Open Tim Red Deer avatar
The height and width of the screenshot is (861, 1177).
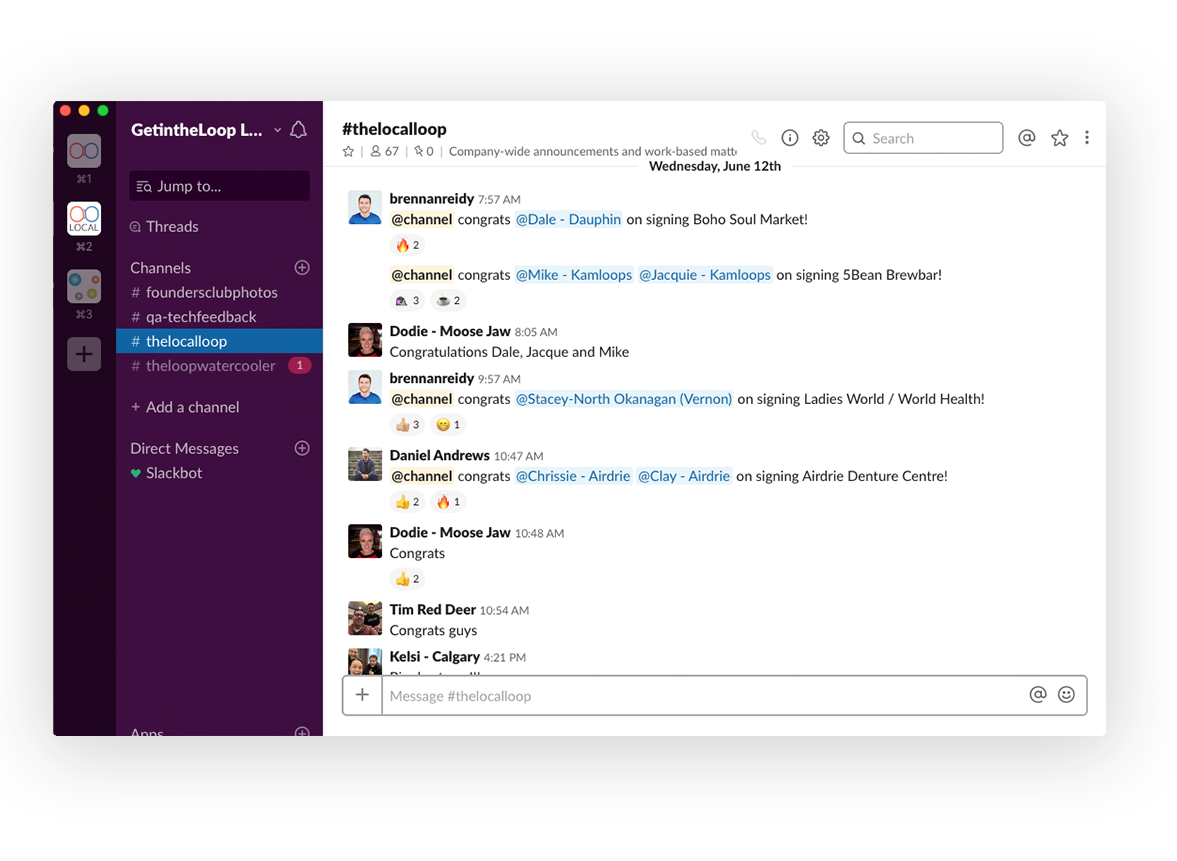pyautogui.click(x=365, y=619)
